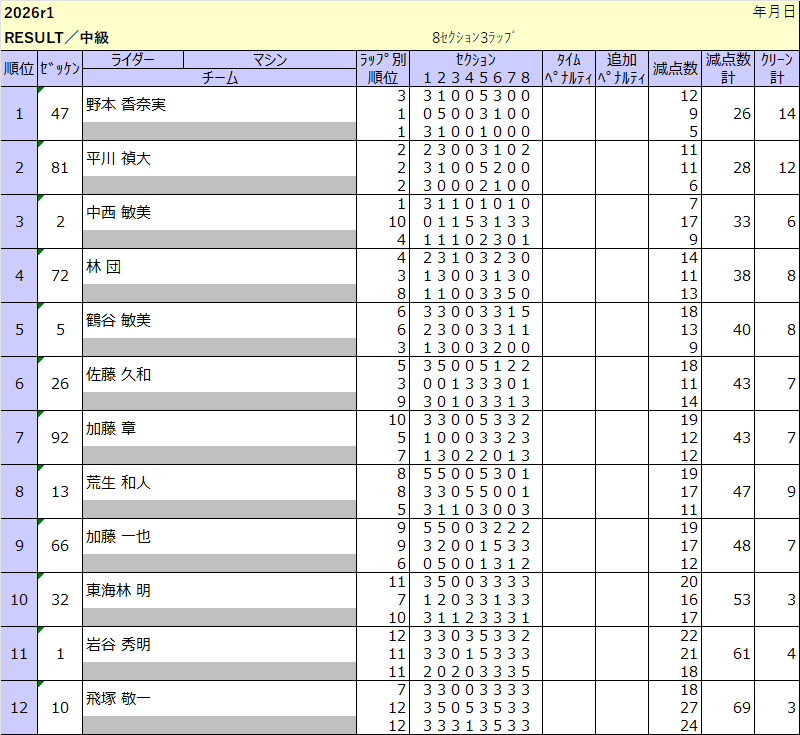The height and width of the screenshot is (735, 800).
Task: Select the 追加ﾍﾟﾅﾙﾃｨ column header
Action: point(621,68)
